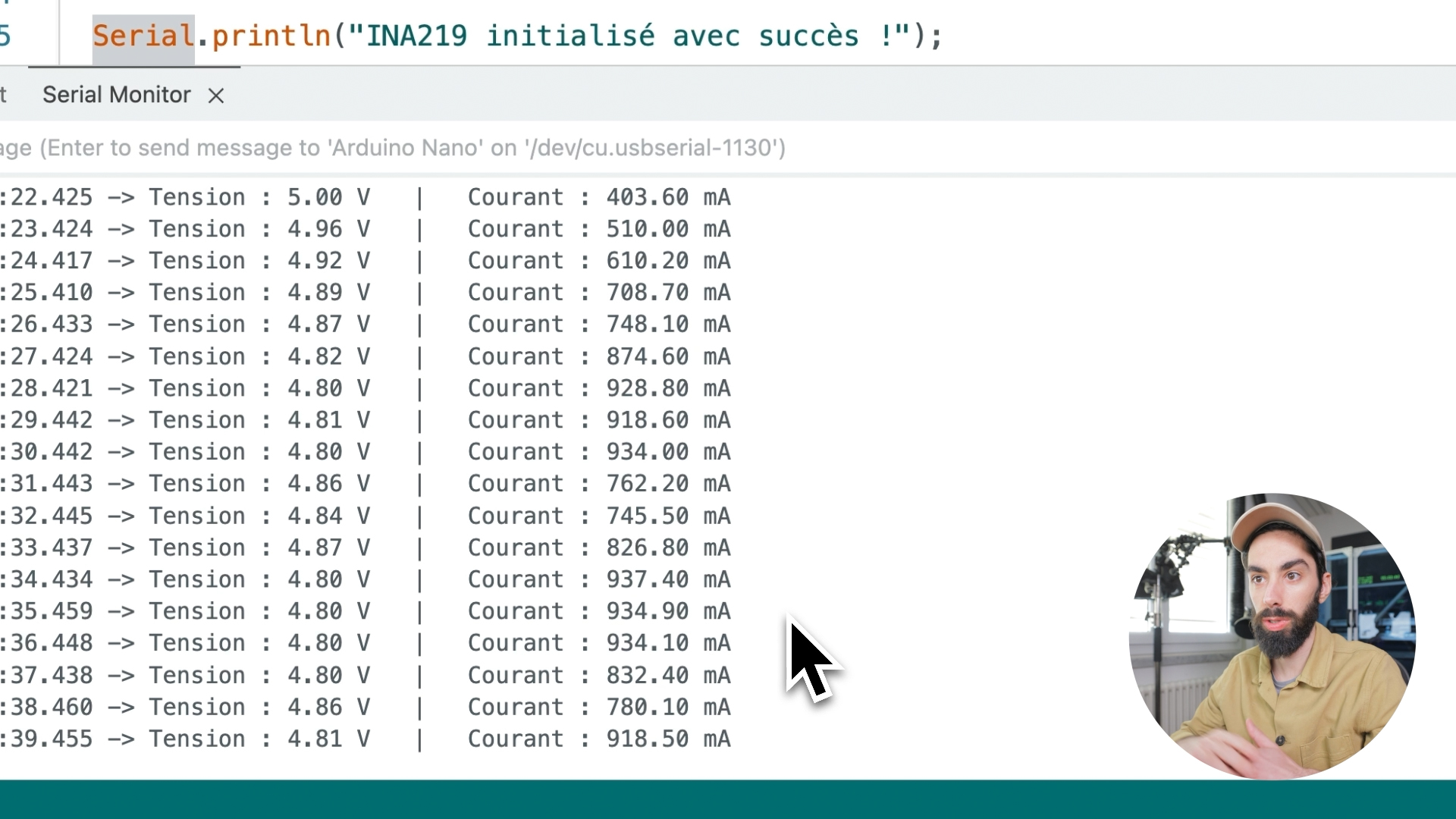Click the 5.00 V tension value

tap(328, 197)
